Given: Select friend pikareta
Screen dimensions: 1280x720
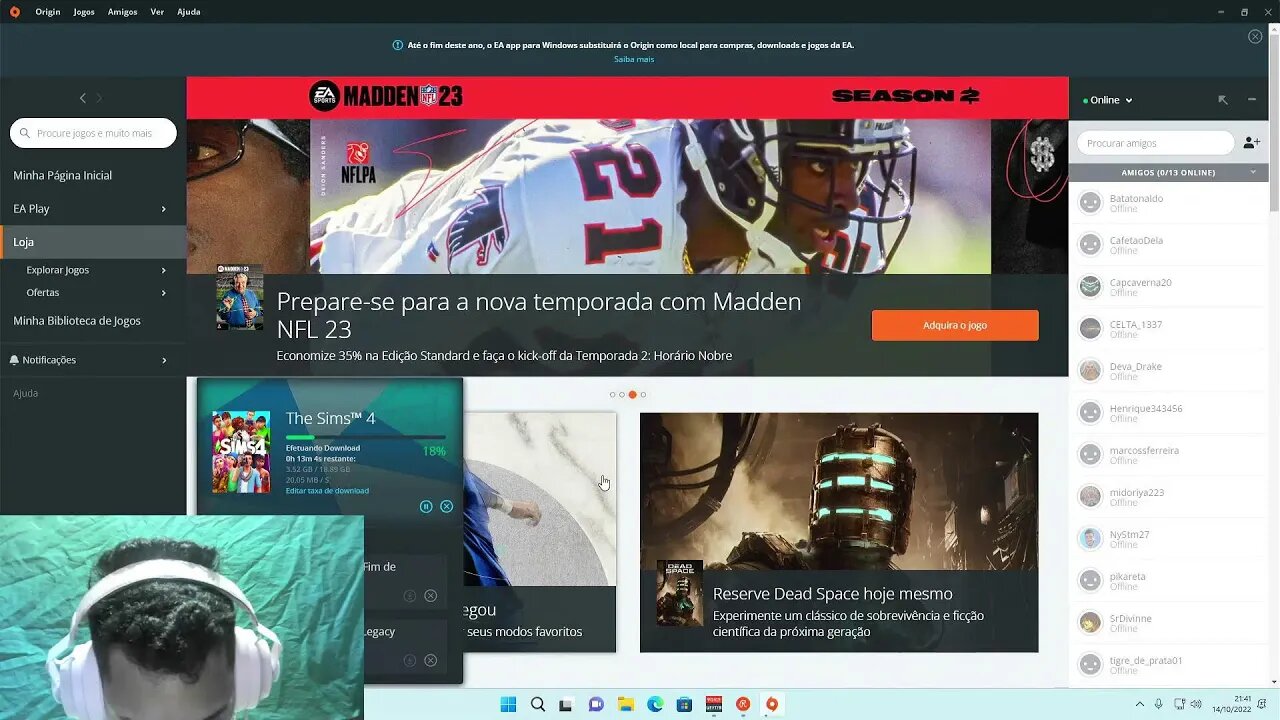Looking at the screenshot, I should click(x=1169, y=581).
